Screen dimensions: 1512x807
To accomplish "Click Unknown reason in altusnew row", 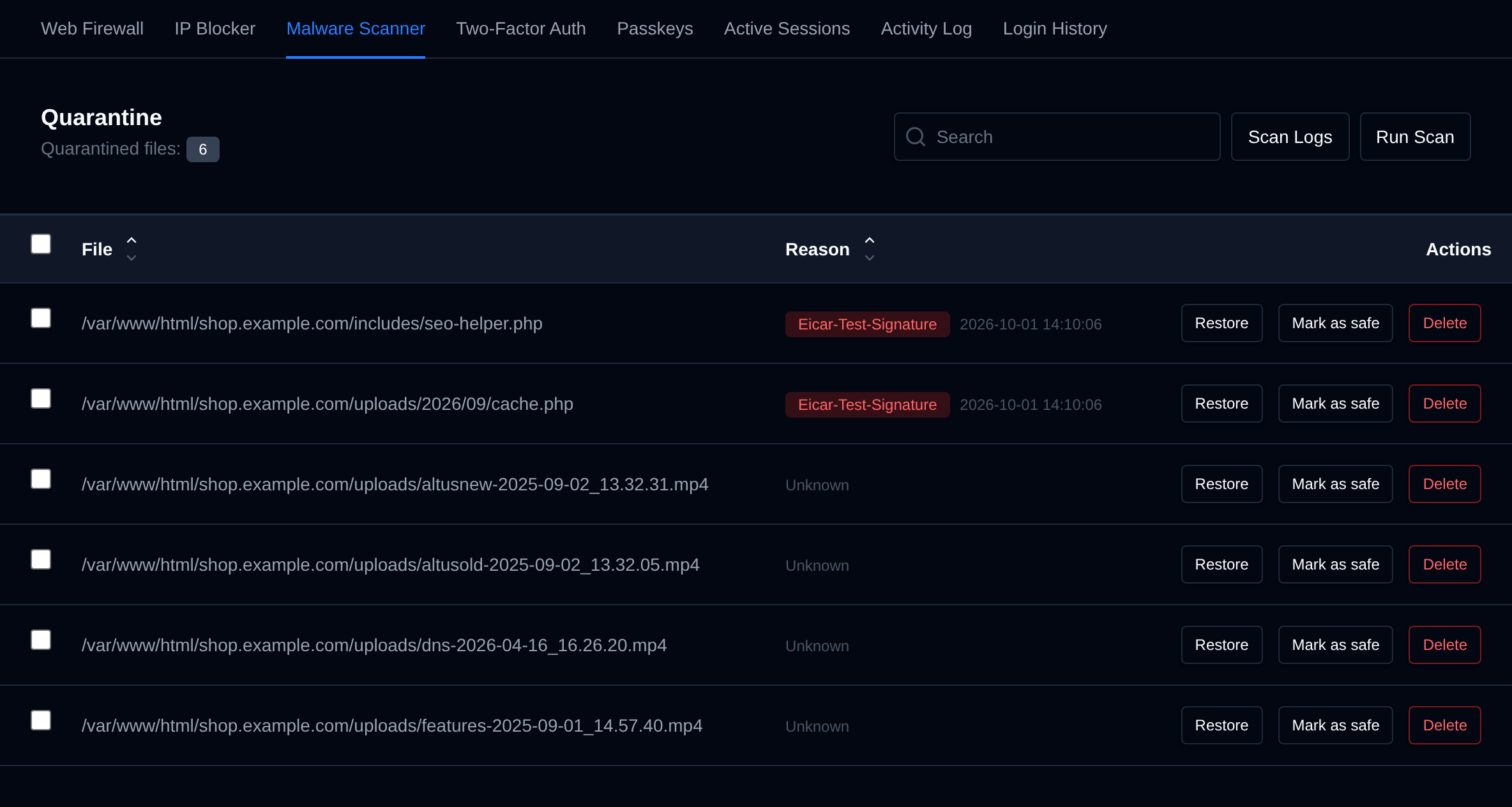I will pos(817,485).
